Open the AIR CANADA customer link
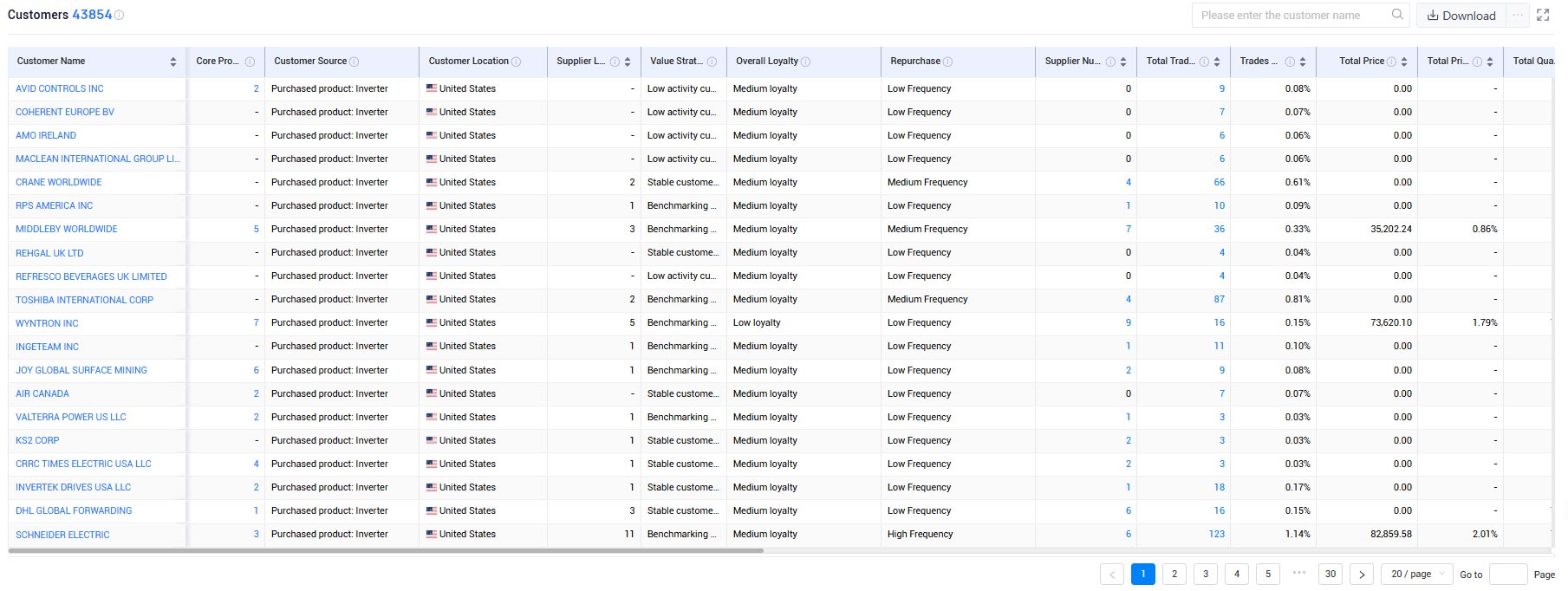 click(42, 393)
